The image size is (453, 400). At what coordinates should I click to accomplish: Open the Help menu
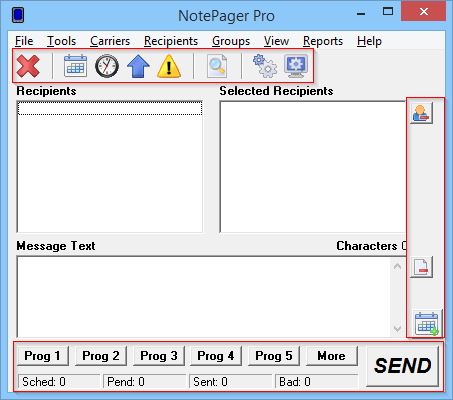(x=369, y=41)
